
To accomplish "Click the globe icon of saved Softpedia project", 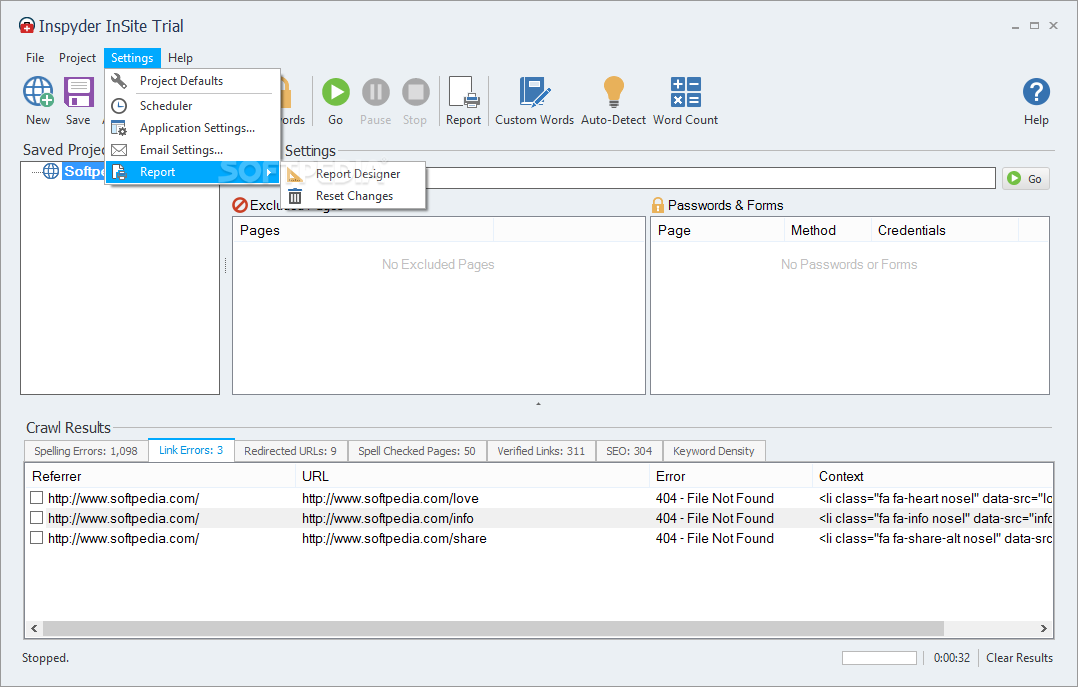I will coord(51,171).
